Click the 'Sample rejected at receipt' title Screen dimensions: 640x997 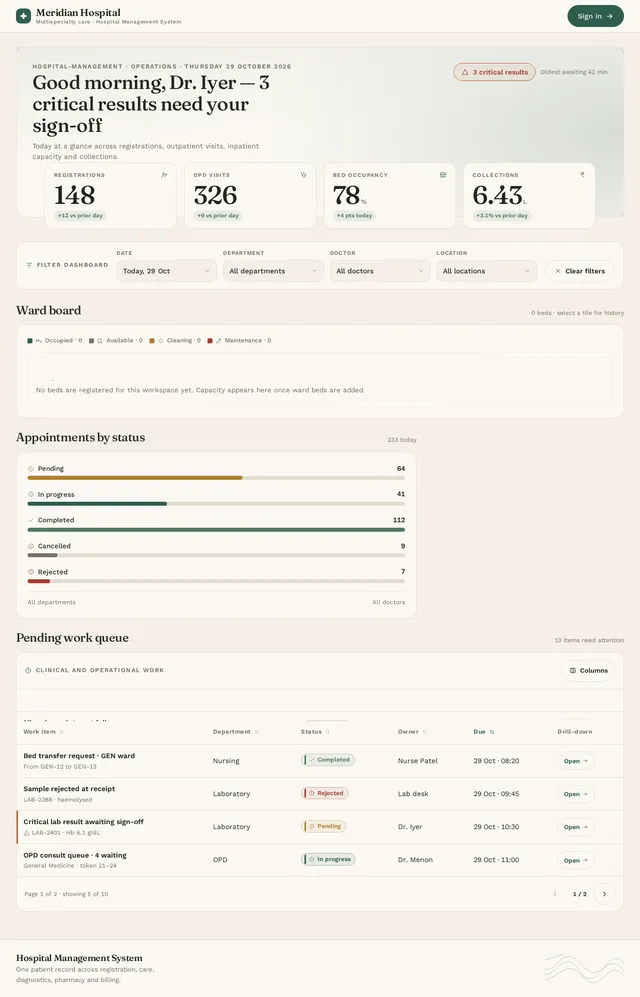tap(69, 788)
